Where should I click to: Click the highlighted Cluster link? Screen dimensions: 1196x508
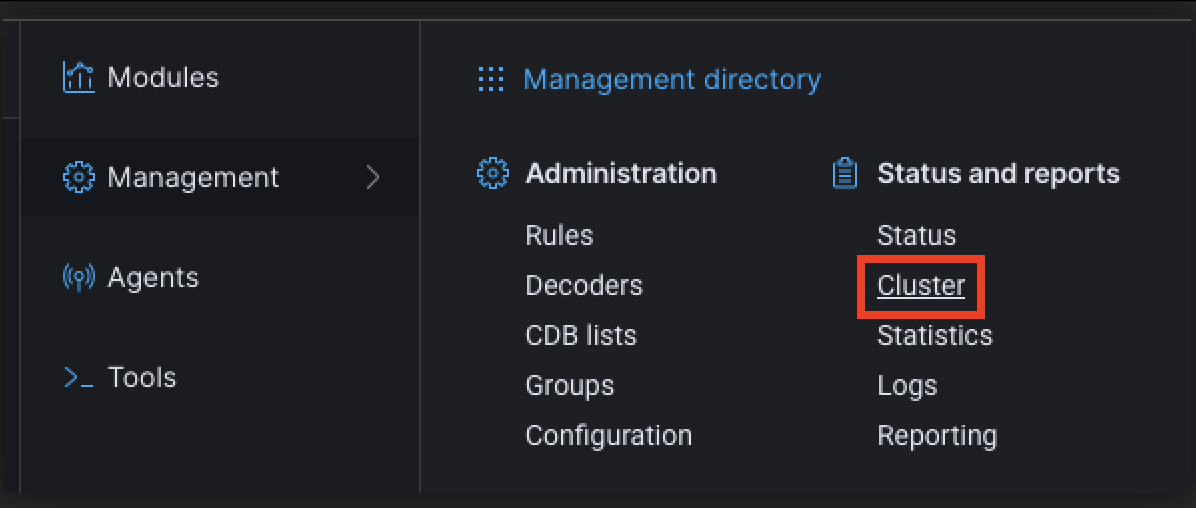pos(921,286)
